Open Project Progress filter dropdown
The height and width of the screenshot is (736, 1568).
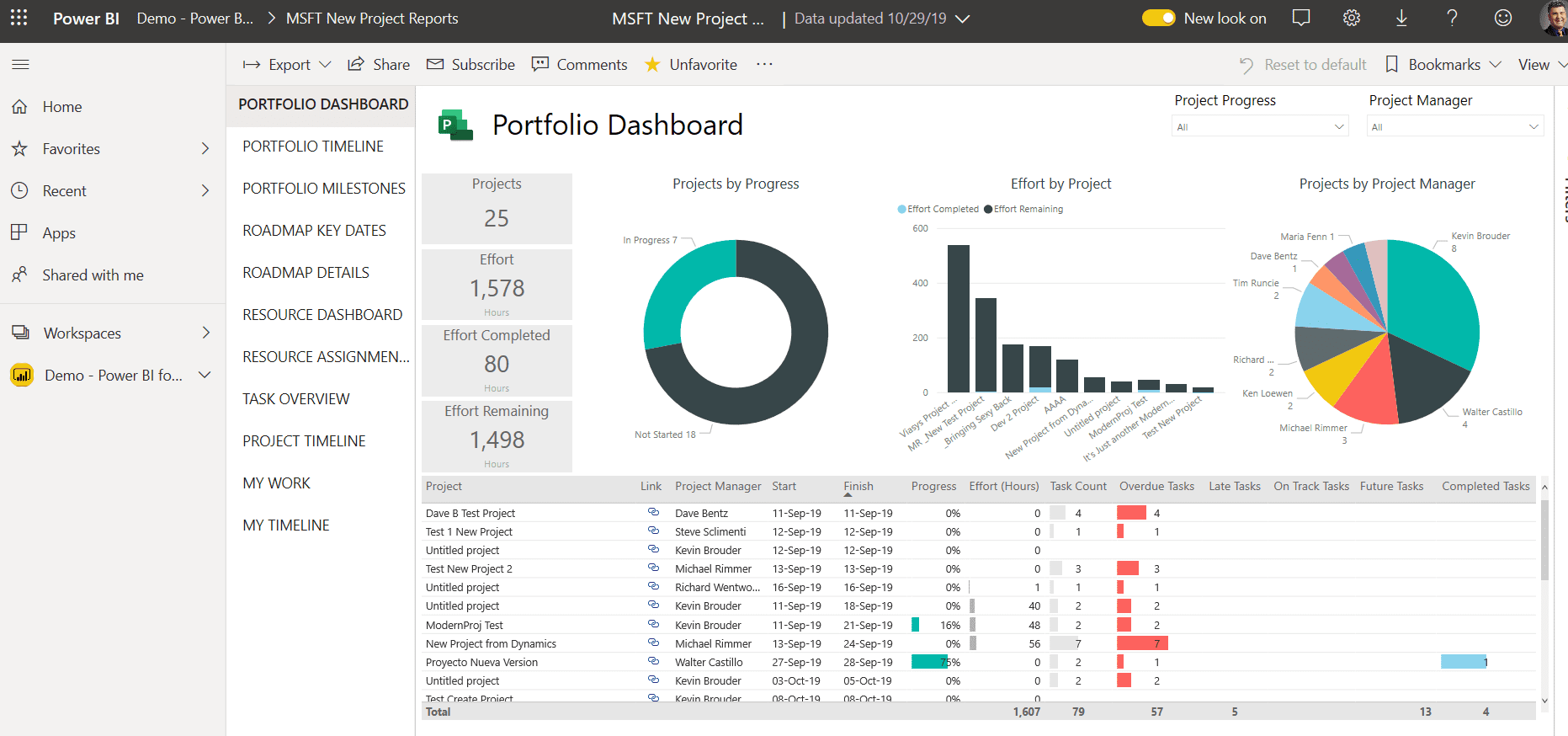(x=1260, y=126)
